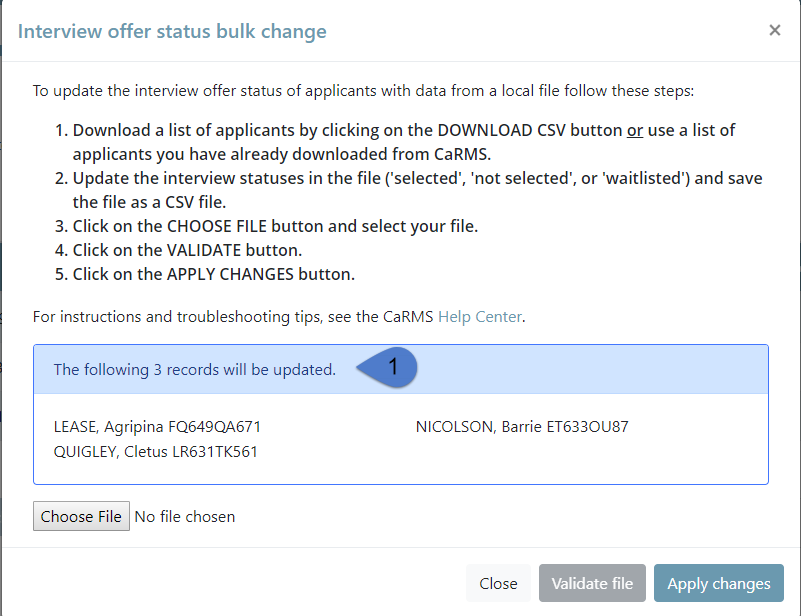Screen dimensions: 801x616
Task: Select the QUIGLEY, Cletus LR631TK561 record
Action: coord(155,452)
